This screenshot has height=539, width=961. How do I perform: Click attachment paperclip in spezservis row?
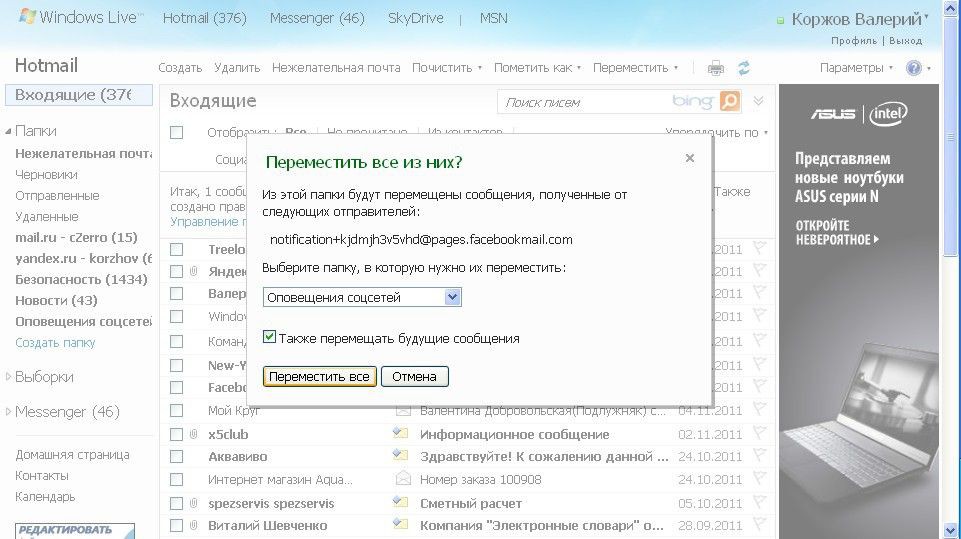click(194, 503)
